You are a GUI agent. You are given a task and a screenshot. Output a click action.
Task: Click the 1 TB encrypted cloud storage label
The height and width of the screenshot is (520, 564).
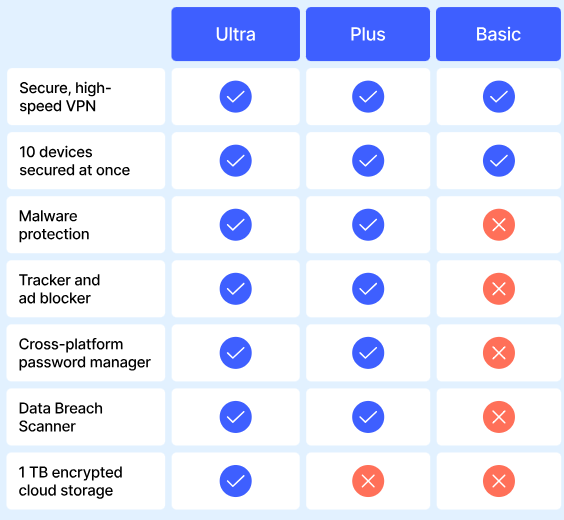70,481
